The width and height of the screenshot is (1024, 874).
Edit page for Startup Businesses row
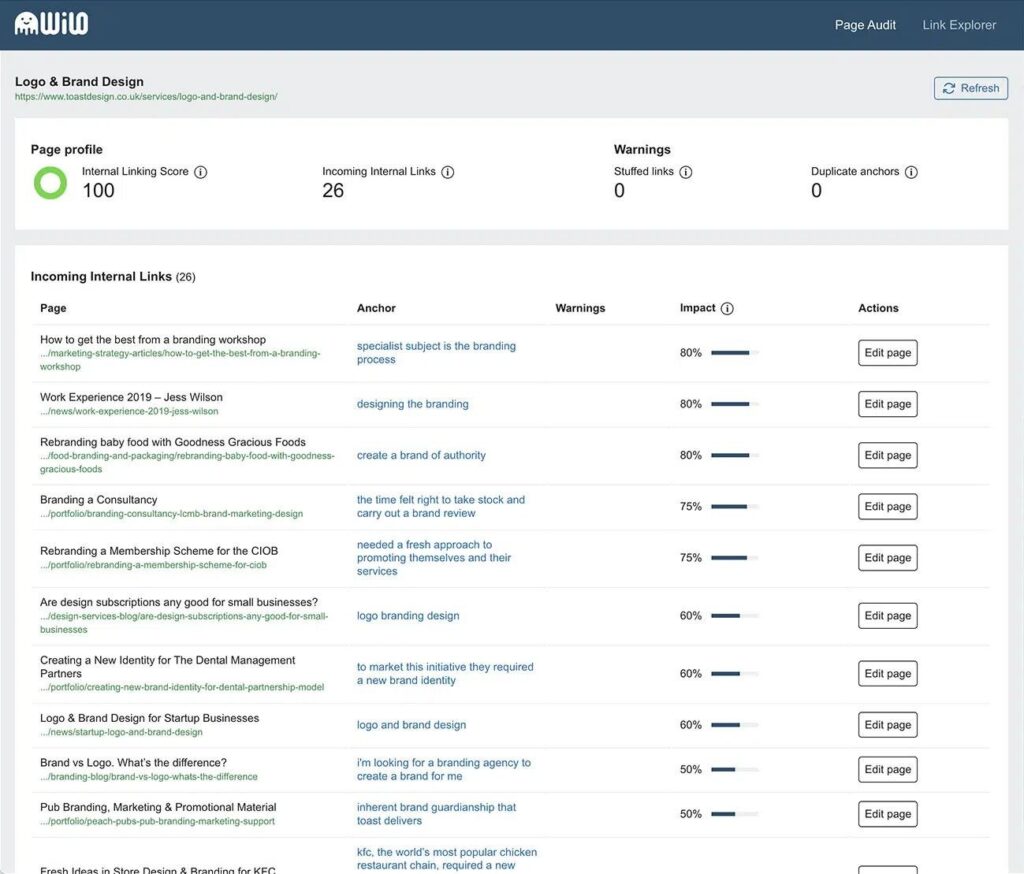tap(887, 724)
